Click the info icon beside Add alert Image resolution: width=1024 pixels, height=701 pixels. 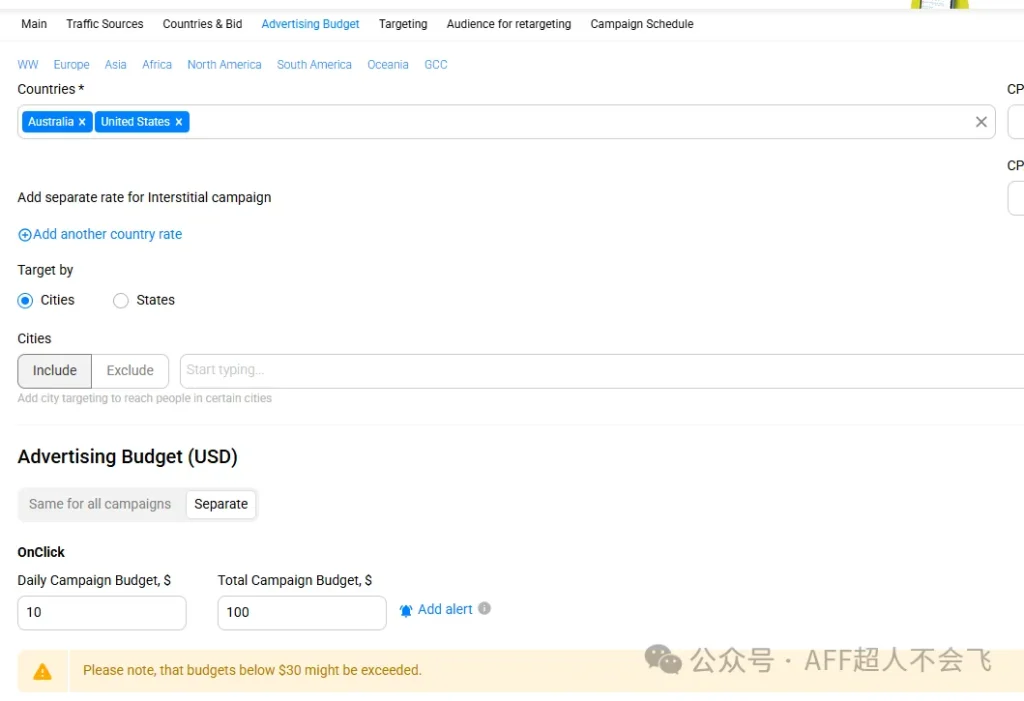[x=484, y=608]
